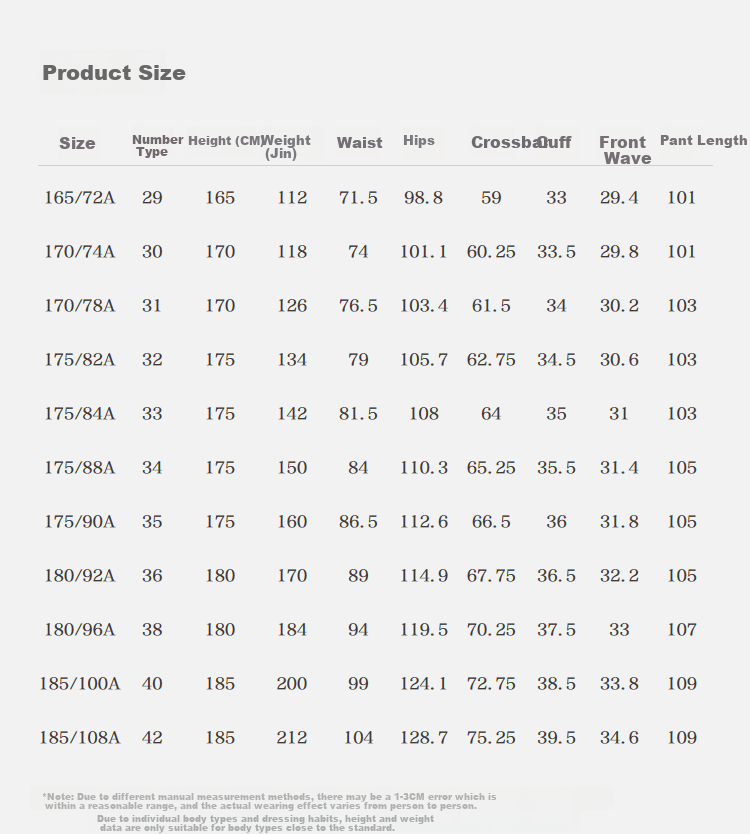The width and height of the screenshot is (750, 834).
Task: Click the Number Type column header
Action: 157,146
